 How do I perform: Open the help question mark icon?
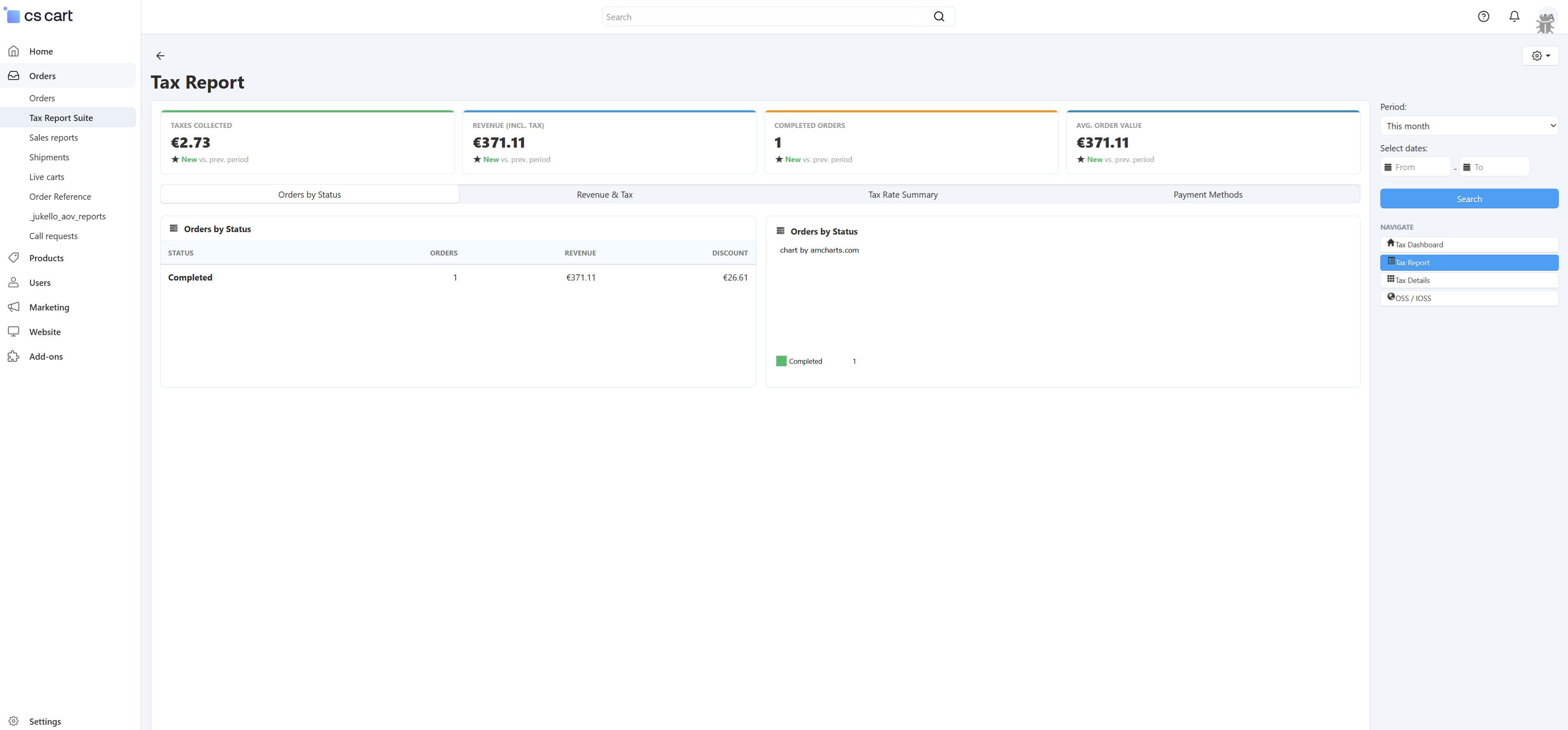[x=1483, y=16]
